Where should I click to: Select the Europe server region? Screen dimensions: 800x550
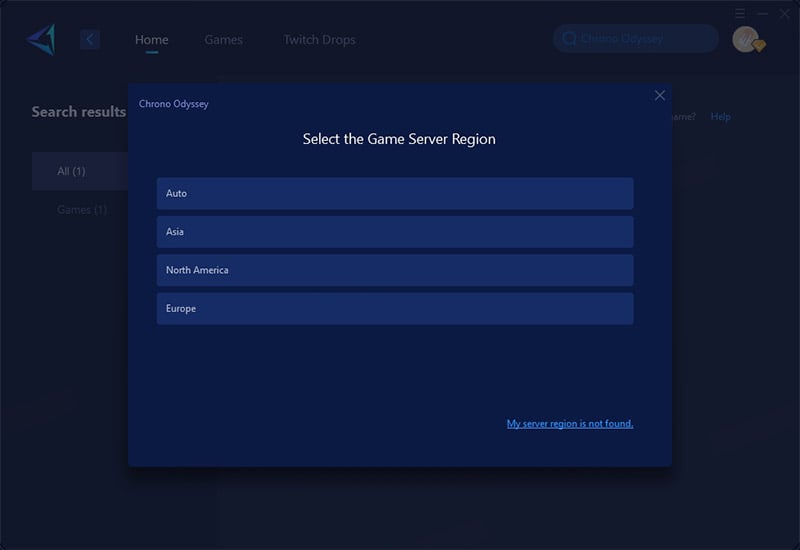[x=395, y=309]
